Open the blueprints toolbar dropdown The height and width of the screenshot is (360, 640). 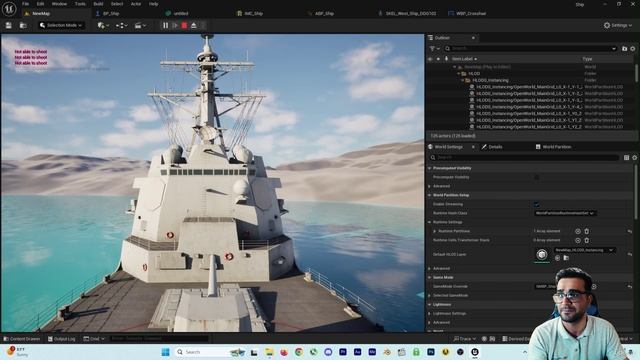pos(121,25)
